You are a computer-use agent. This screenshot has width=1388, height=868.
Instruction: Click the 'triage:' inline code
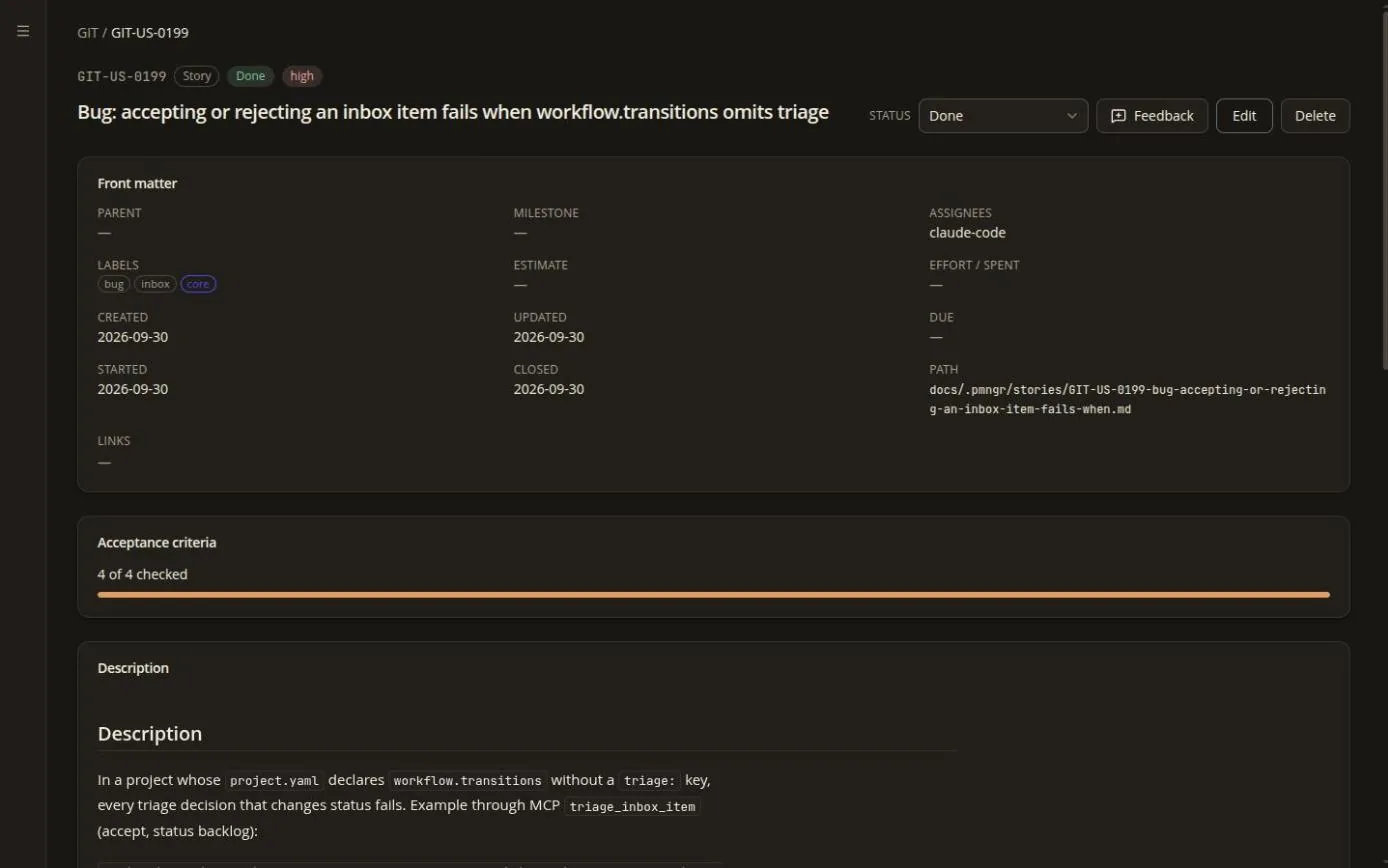[650, 781]
